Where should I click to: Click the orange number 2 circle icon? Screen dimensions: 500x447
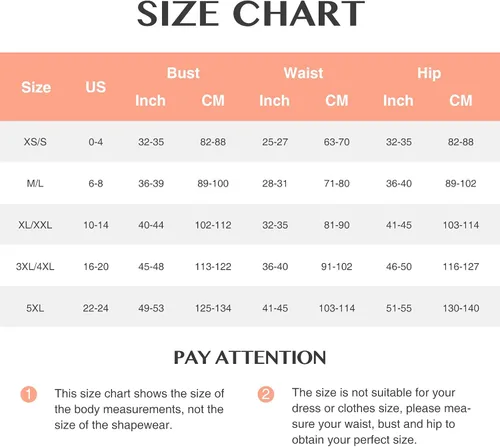[266, 394]
